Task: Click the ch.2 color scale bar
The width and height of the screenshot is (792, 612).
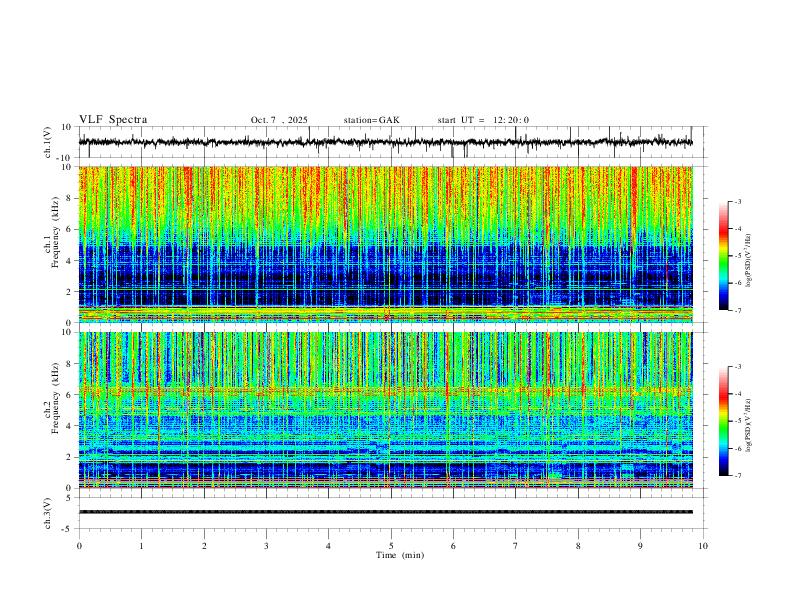Action: 724,421
